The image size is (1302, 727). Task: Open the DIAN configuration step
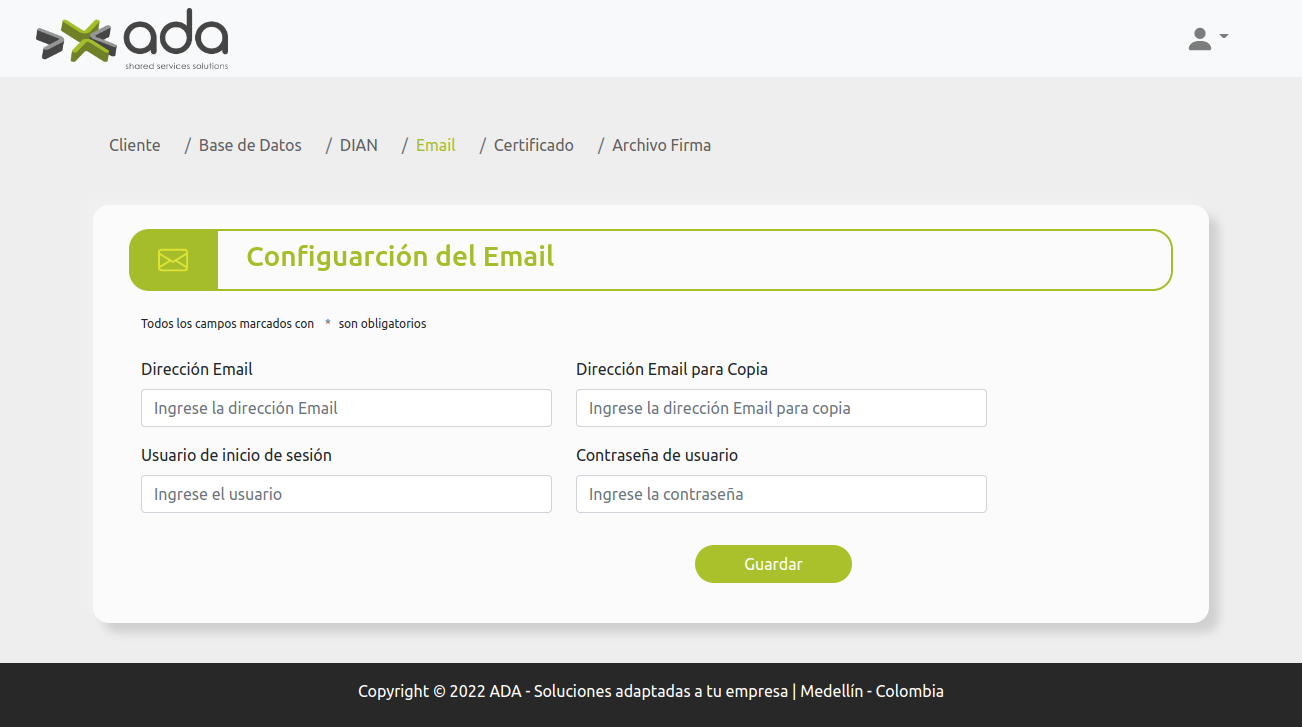358,145
